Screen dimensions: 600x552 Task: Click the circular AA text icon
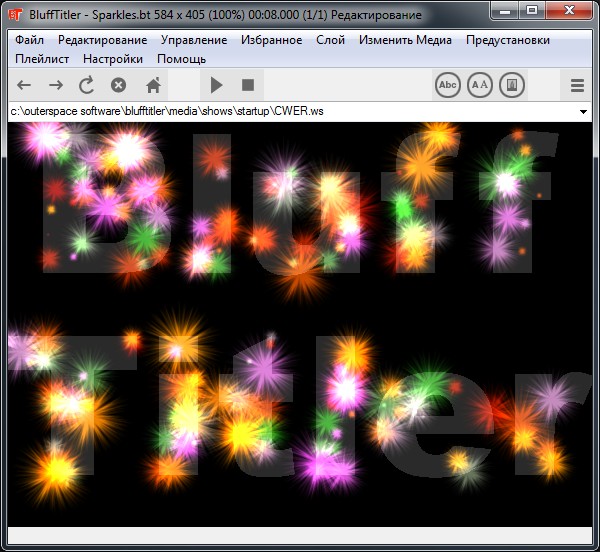480,86
